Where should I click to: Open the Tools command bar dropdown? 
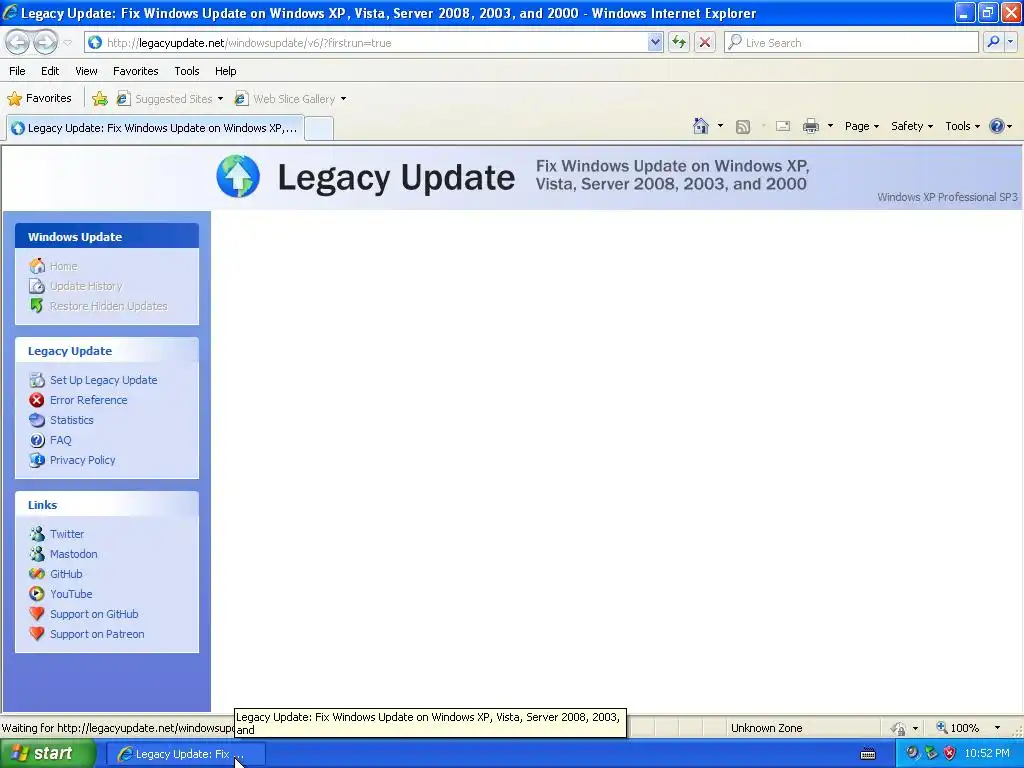pyautogui.click(x=963, y=126)
